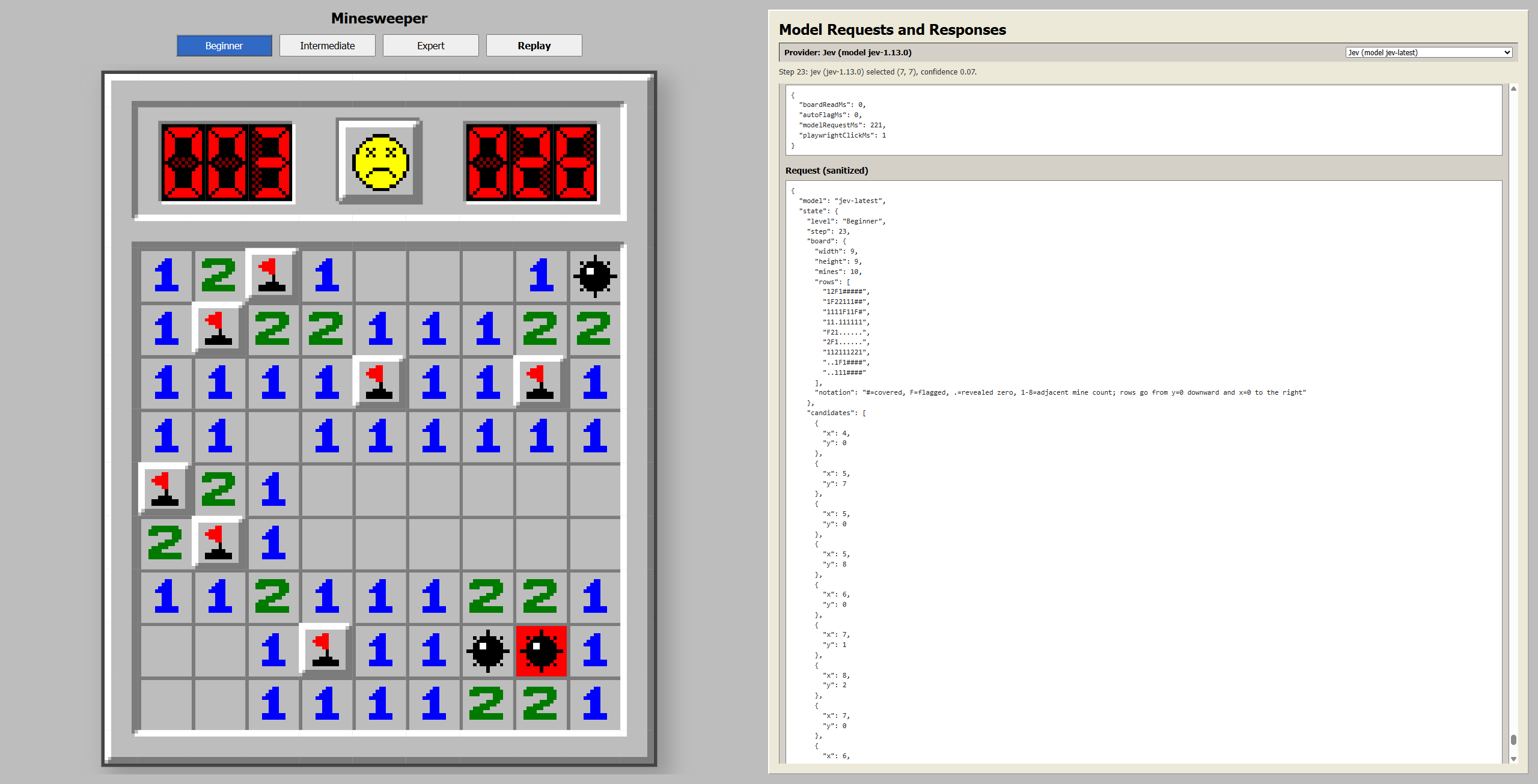Open the Jev (model jev-latest) provider dropdown

point(1429,52)
